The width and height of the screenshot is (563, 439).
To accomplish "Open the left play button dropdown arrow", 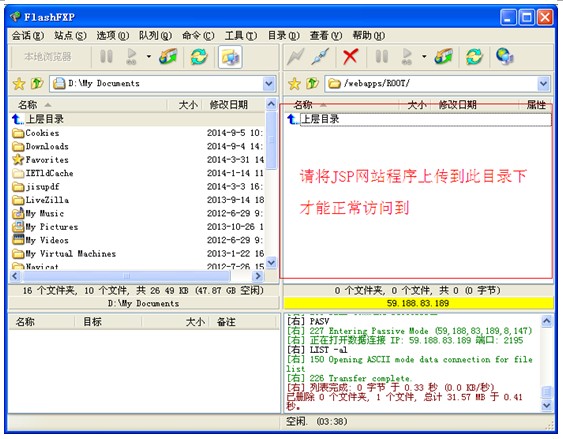I will tap(149, 57).
